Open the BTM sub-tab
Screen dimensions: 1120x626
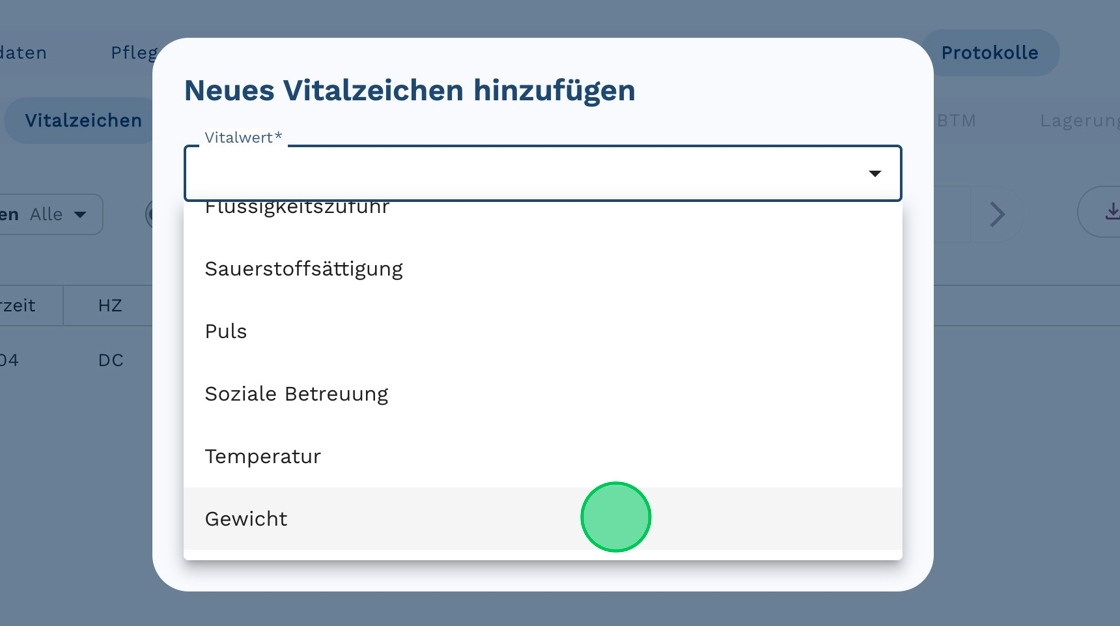[956, 121]
